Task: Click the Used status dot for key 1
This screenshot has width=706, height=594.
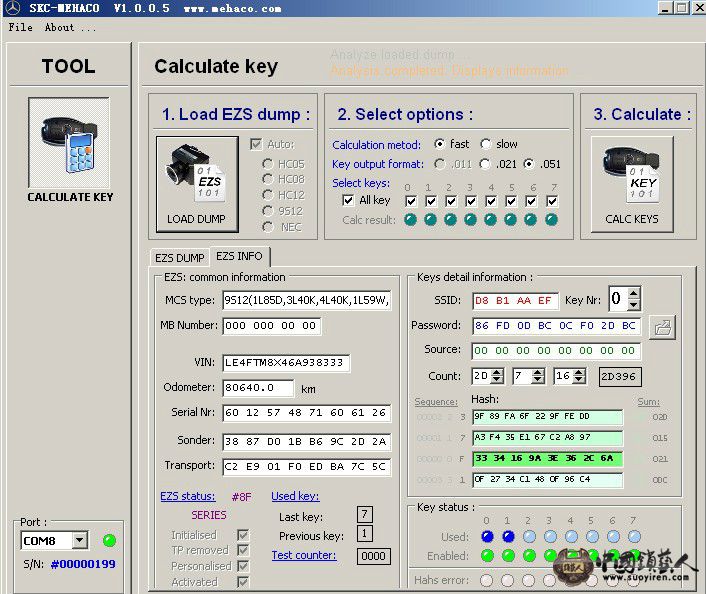Action: point(508,536)
